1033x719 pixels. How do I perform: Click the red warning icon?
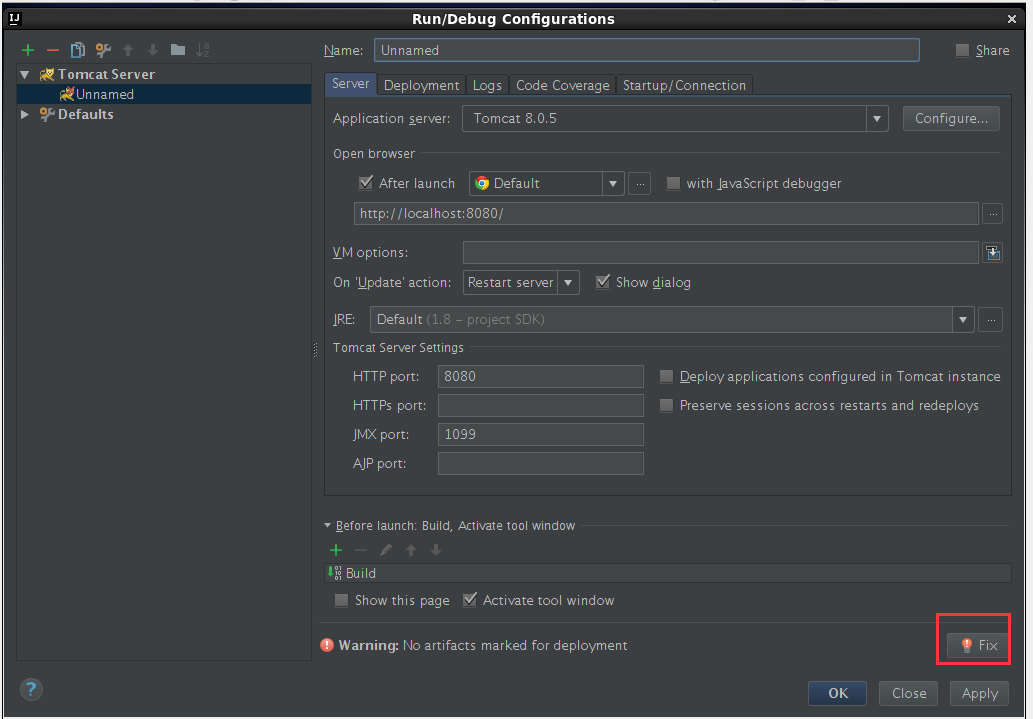click(327, 645)
